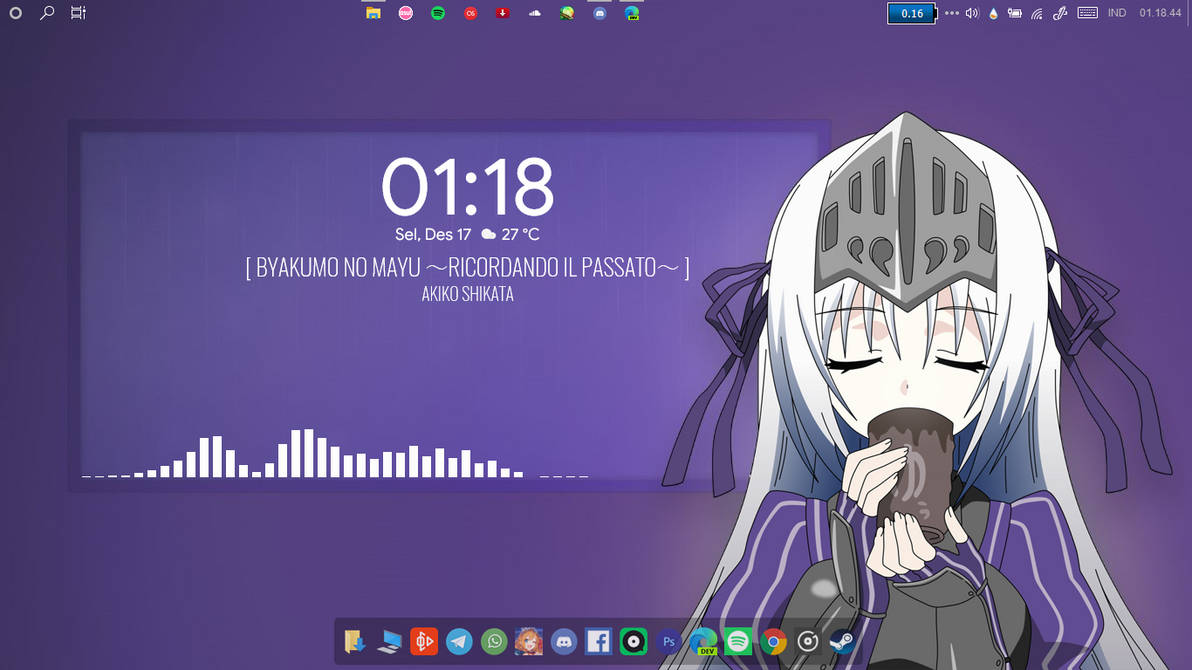Click the 27 °C weather reading
1192x670 pixels.
click(521, 234)
